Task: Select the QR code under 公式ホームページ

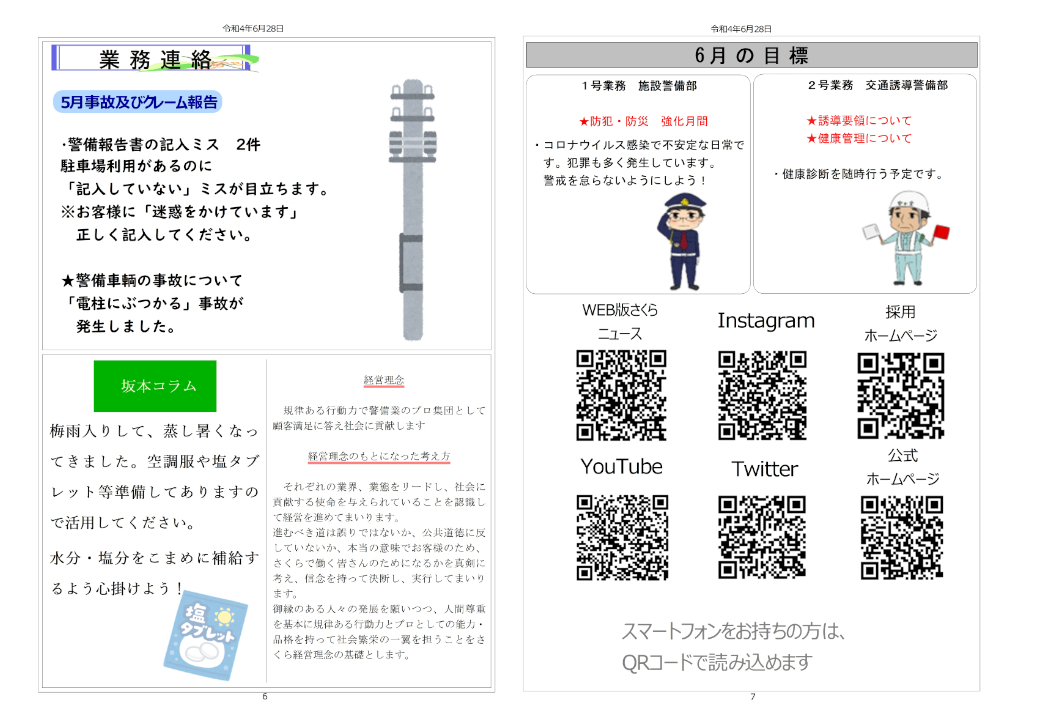Action: pyautogui.click(x=901, y=537)
